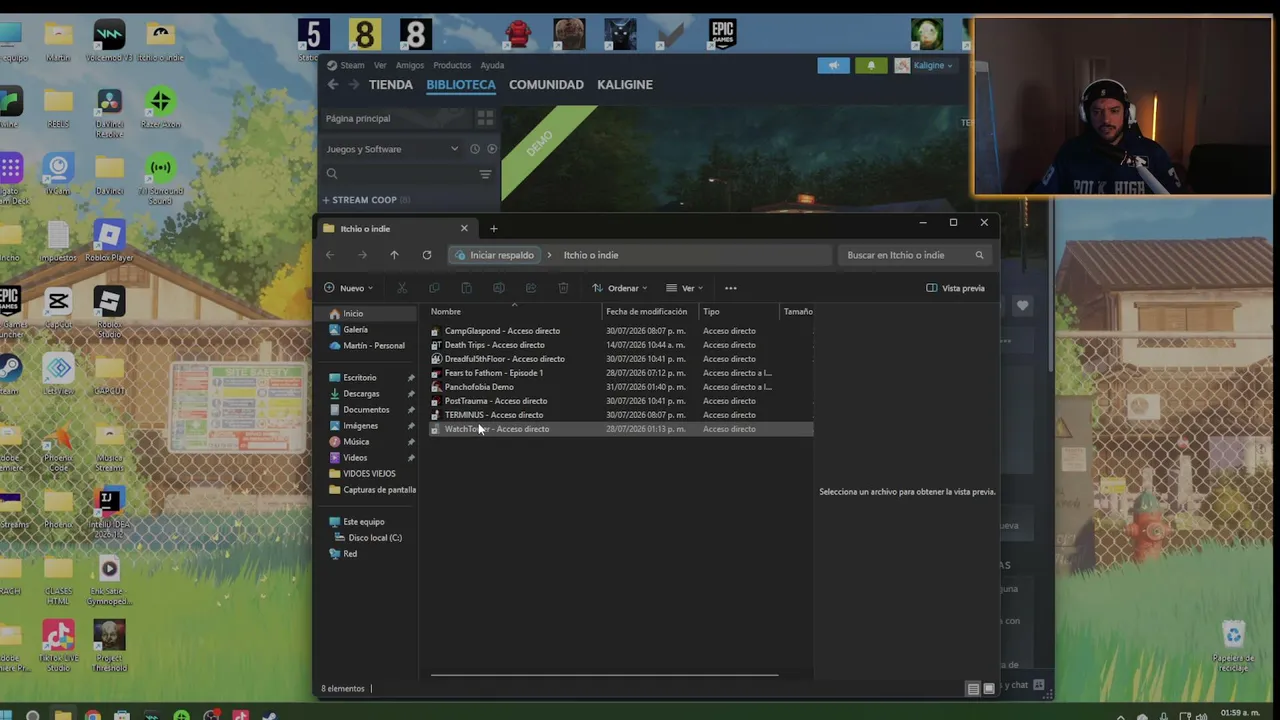Viewport: 1280px width, 720px height.
Task: Open Papelera de reciclaje on desktop
Action: click(1234, 647)
